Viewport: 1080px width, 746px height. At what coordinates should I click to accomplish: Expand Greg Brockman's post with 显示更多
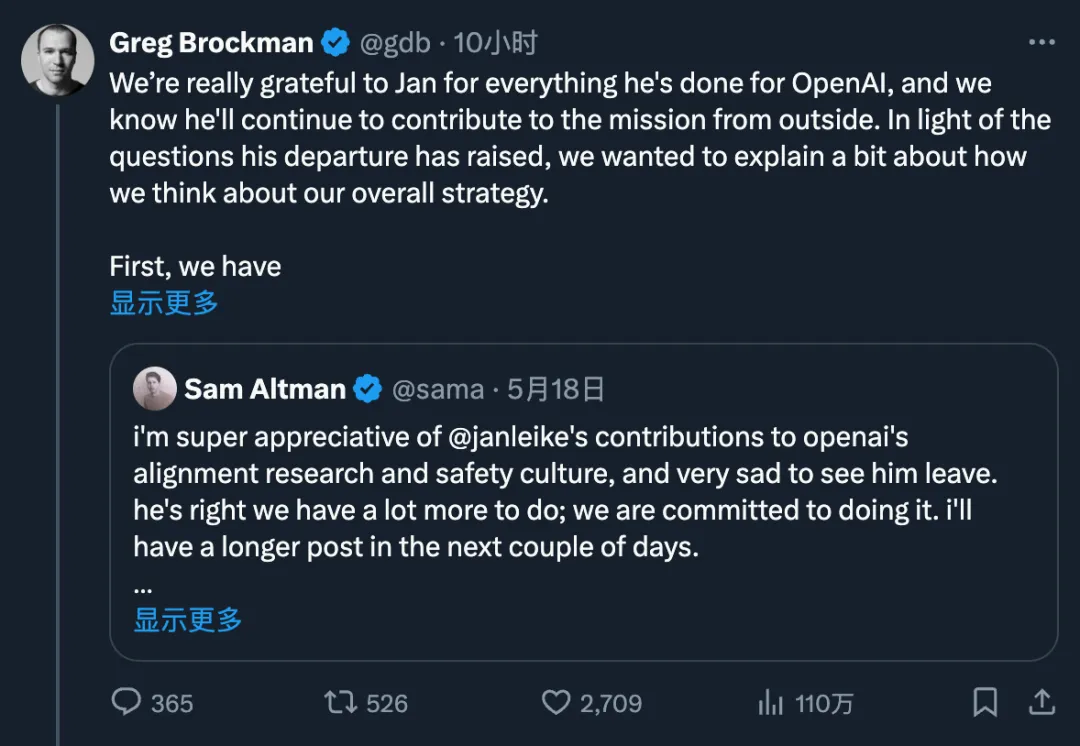click(x=162, y=302)
